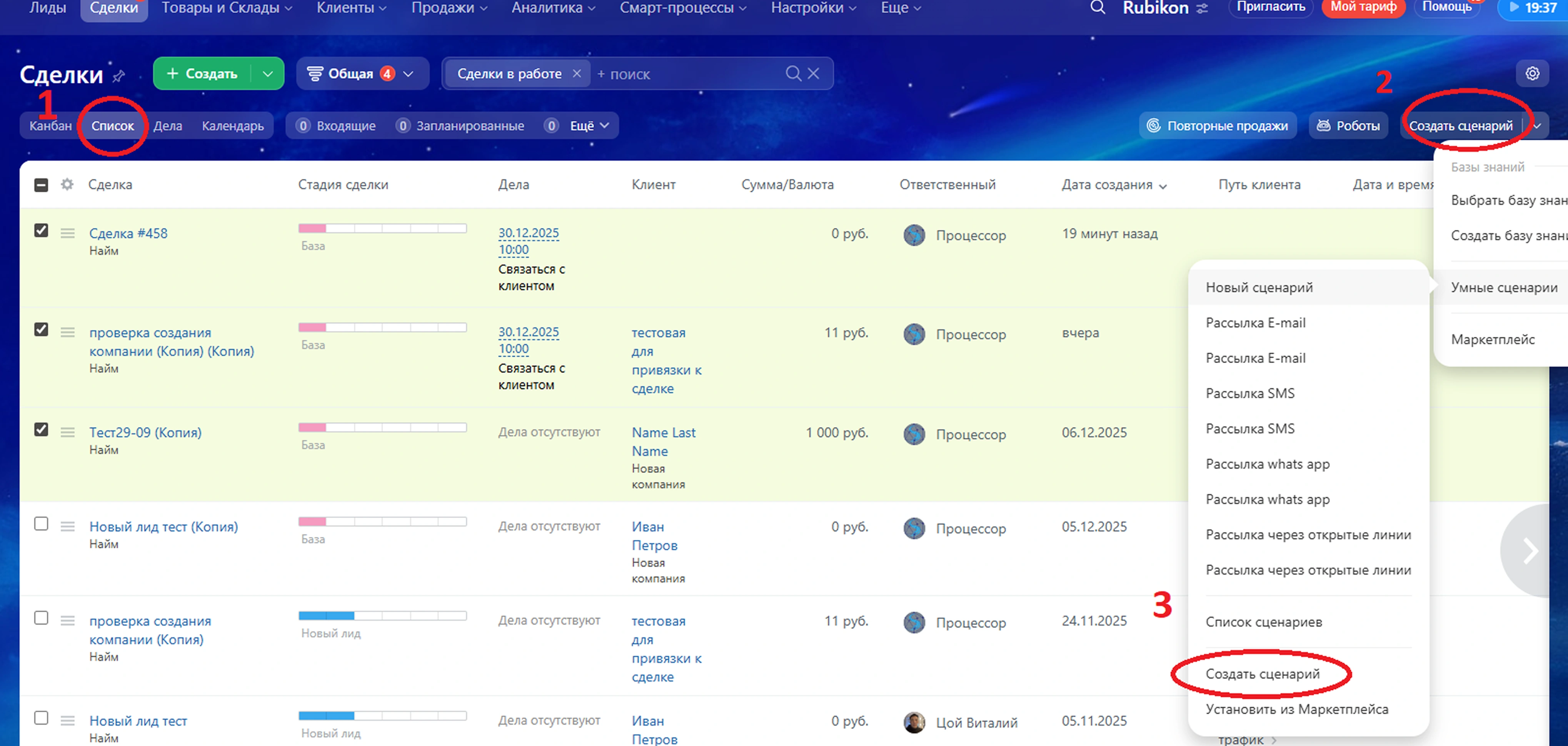The height and width of the screenshot is (746, 1568).
Task: Click the table column settings gear icon
Action: tap(67, 184)
